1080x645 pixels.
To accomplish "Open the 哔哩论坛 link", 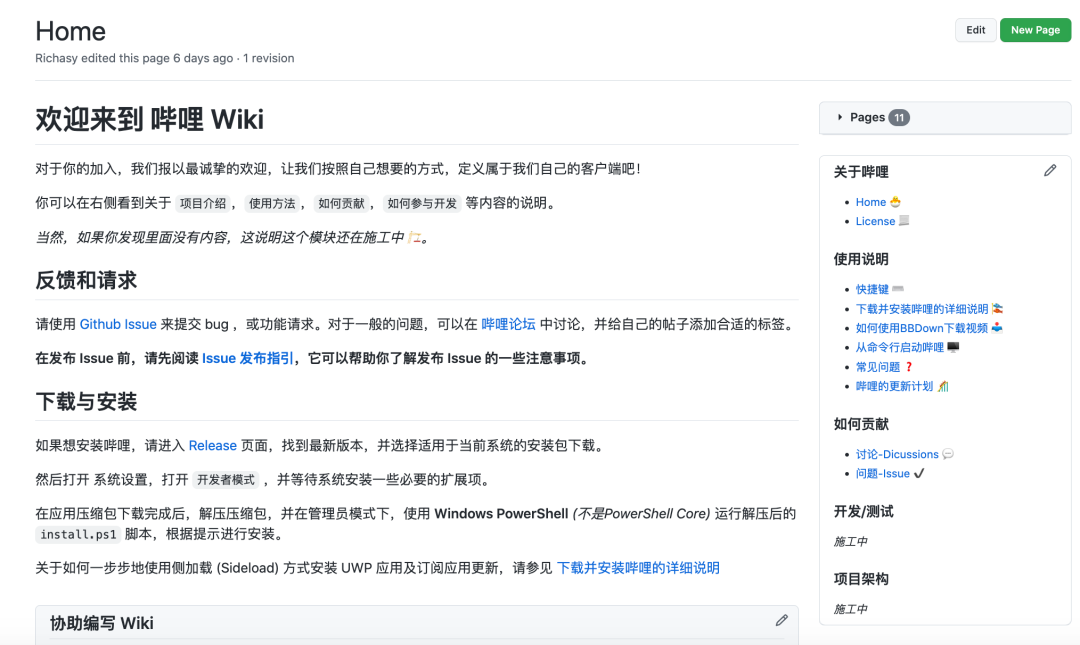I will [508, 324].
